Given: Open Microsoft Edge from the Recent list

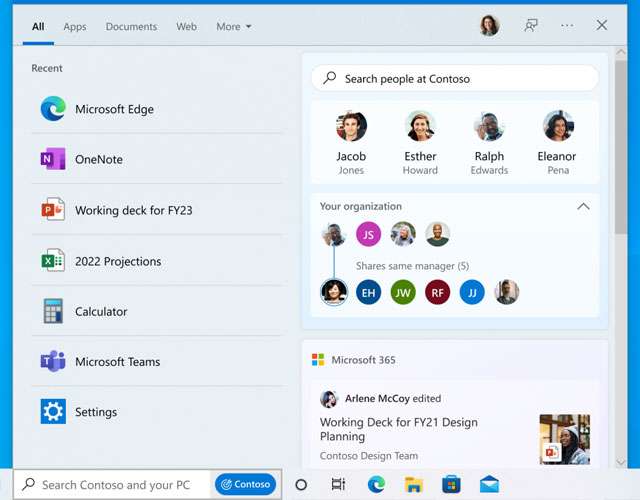Looking at the screenshot, I should point(157,109).
